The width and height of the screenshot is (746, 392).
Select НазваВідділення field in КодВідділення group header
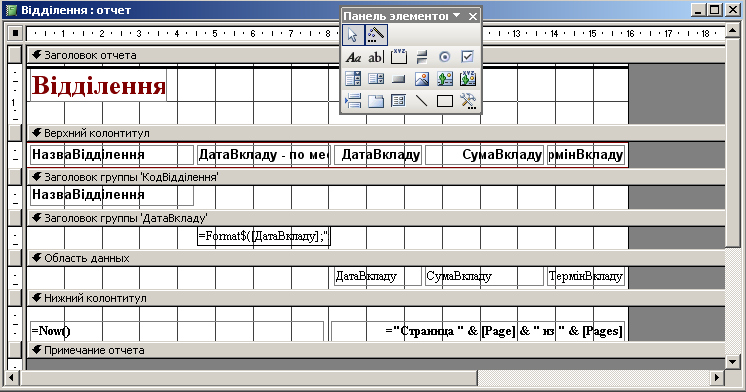(x=112, y=195)
